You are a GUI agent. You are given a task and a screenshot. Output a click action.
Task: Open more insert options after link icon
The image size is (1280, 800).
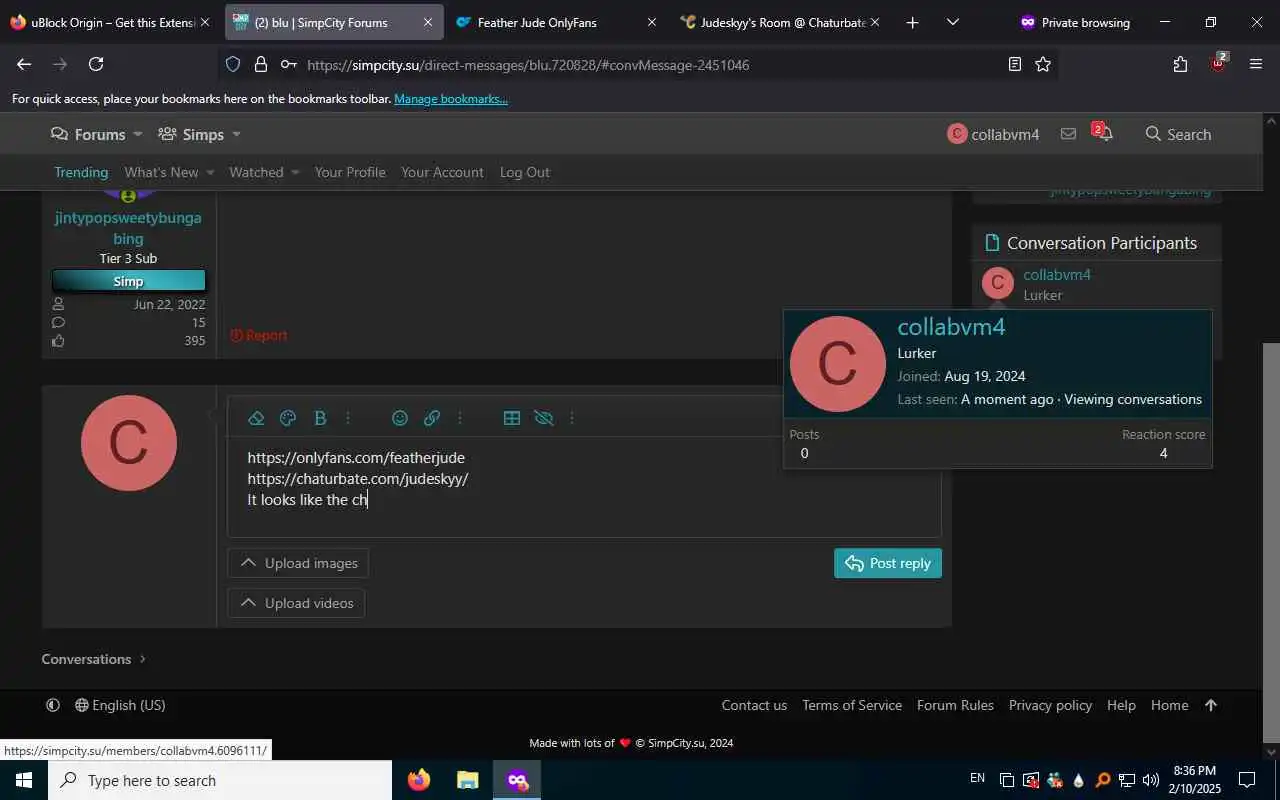click(x=460, y=418)
